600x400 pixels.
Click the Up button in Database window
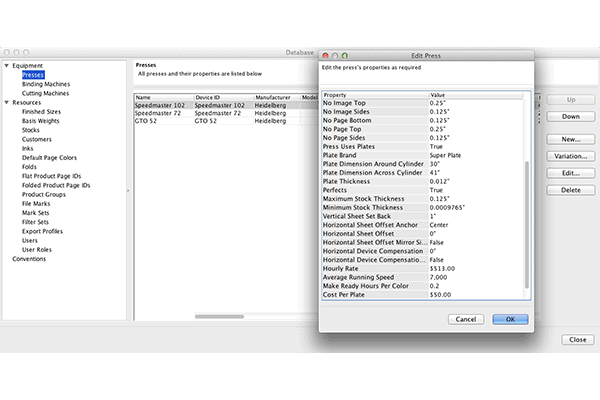571,100
